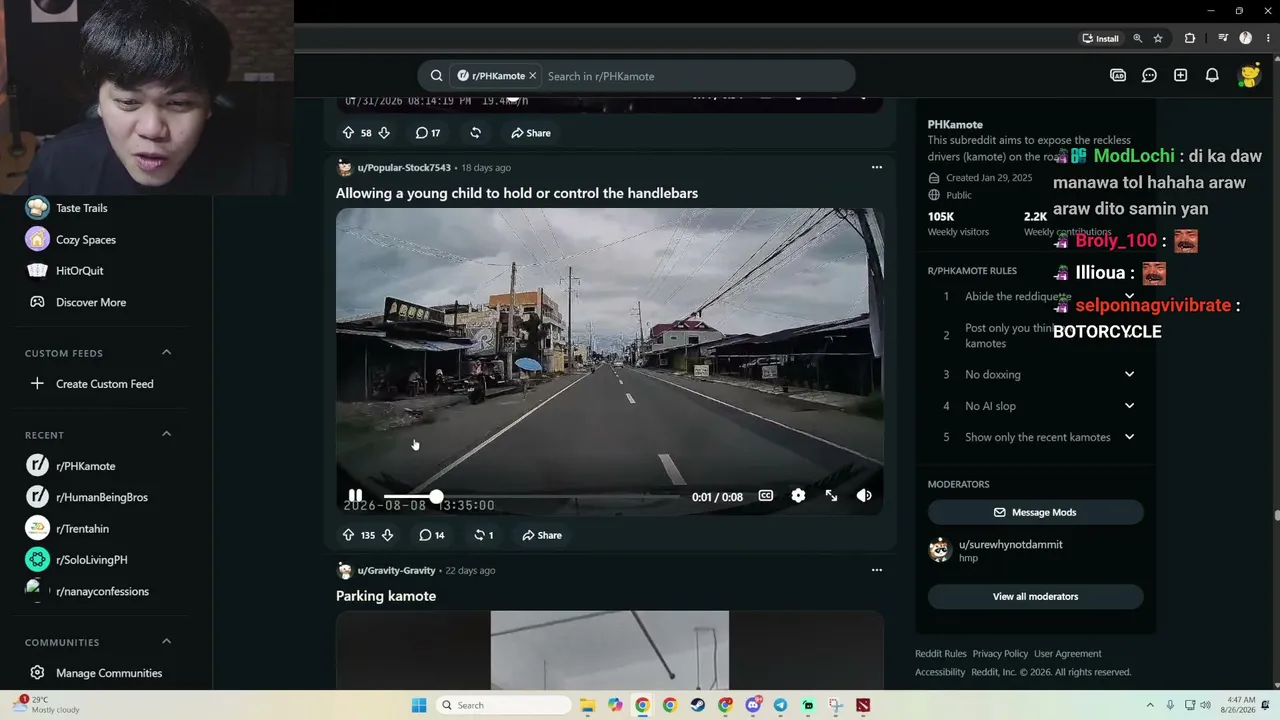Collapse the Recent section
This screenshot has width=1280, height=720.
pos(166,435)
